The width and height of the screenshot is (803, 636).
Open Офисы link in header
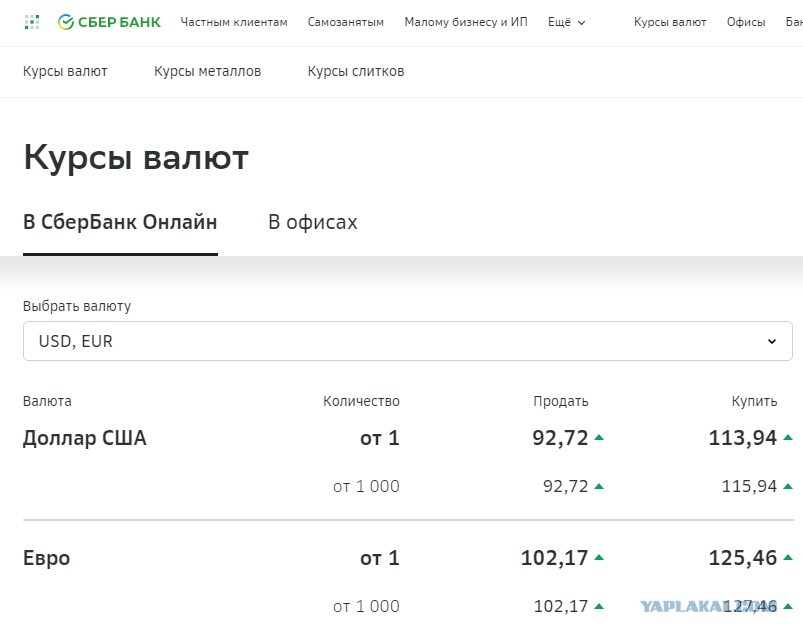tap(746, 22)
